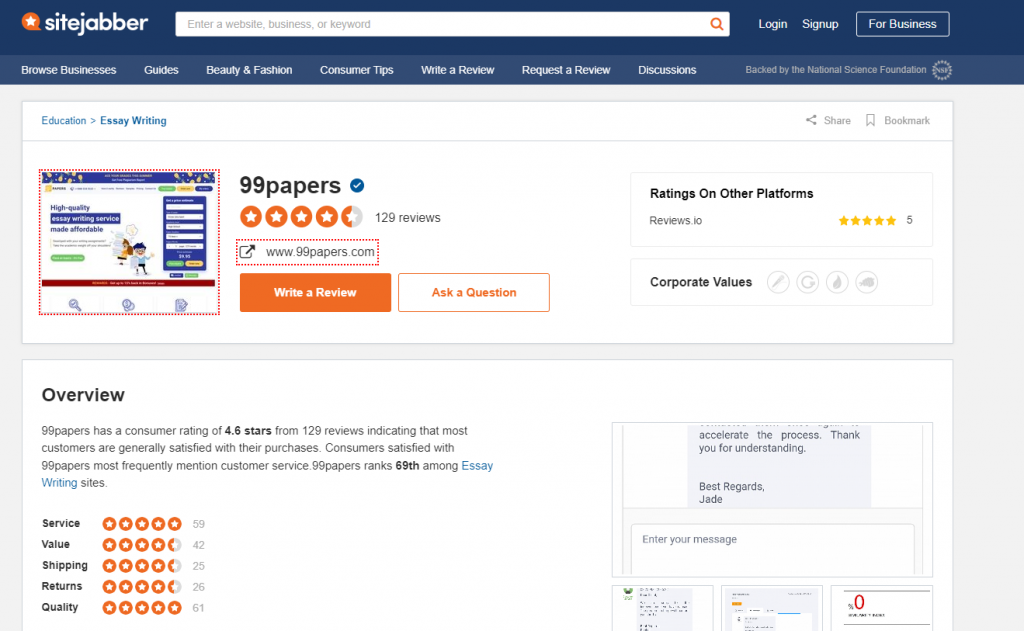Screen dimensions: 1024x631
Task: Click the Ratings On Other Platforms heading
Action: click(x=731, y=193)
